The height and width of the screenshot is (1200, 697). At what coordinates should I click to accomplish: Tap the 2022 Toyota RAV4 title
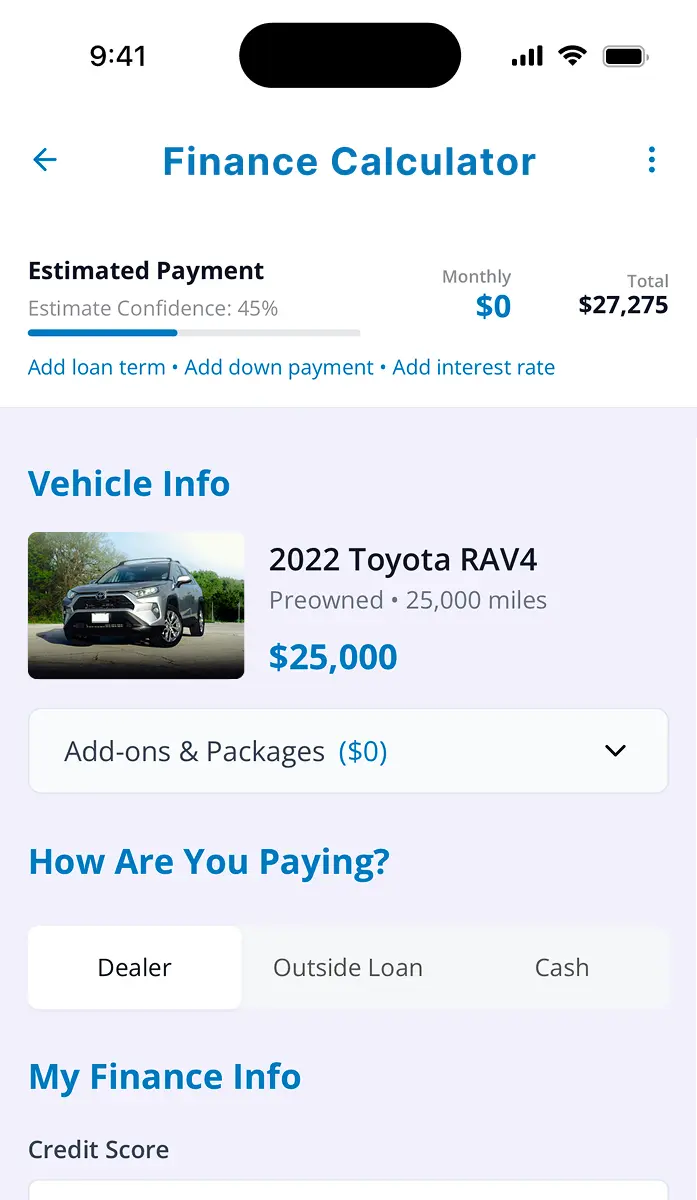click(x=403, y=559)
